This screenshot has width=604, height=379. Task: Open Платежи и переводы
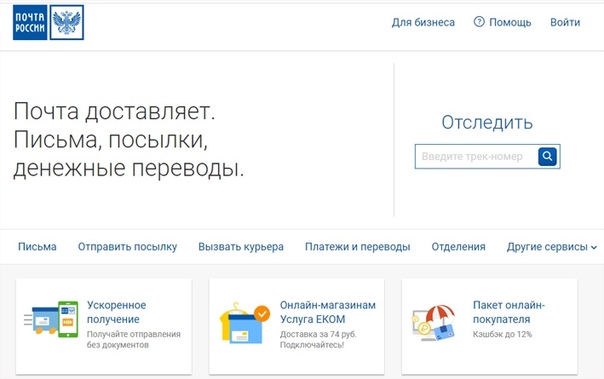tap(357, 247)
